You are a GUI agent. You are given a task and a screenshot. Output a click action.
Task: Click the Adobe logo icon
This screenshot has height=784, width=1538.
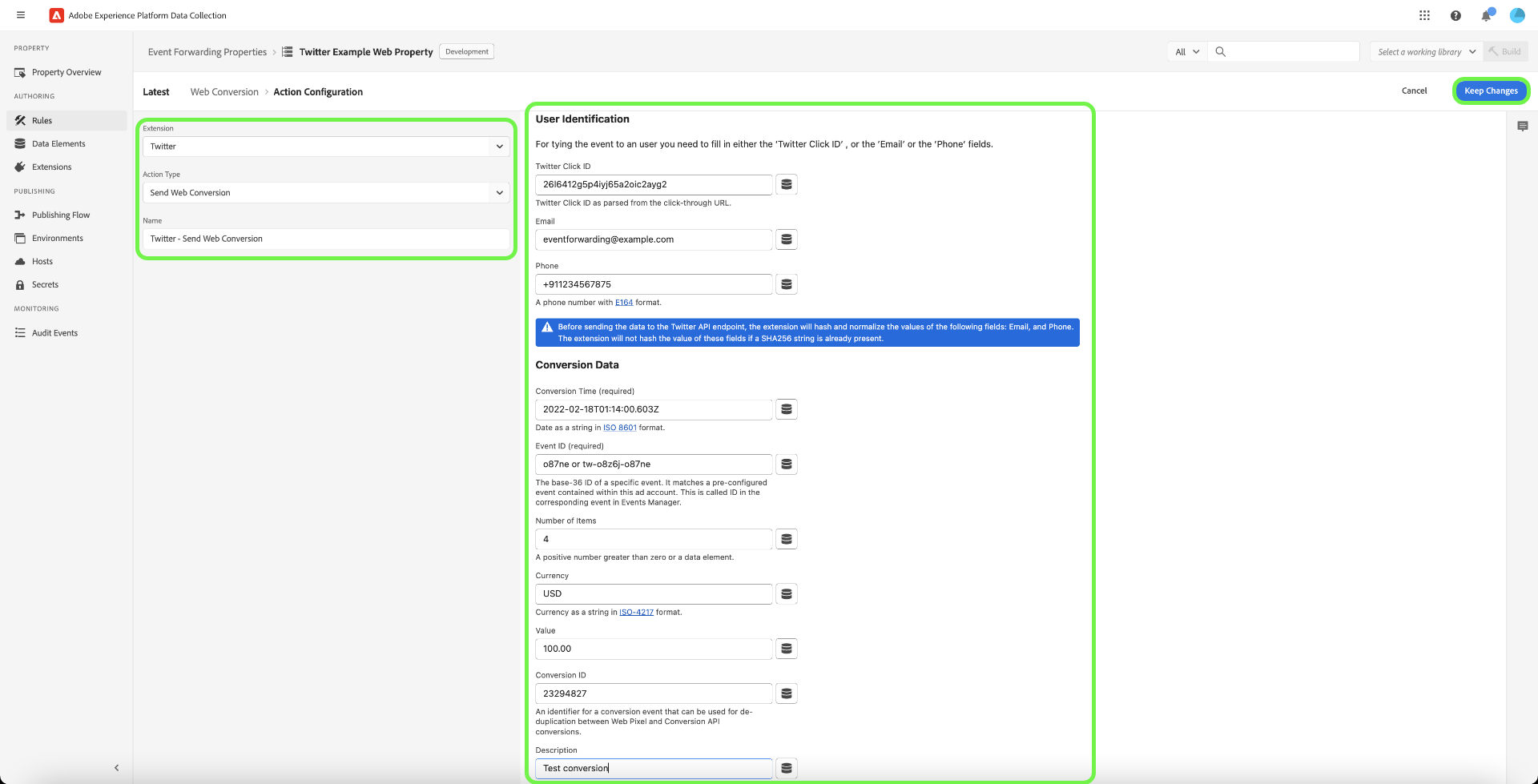coord(56,15)
